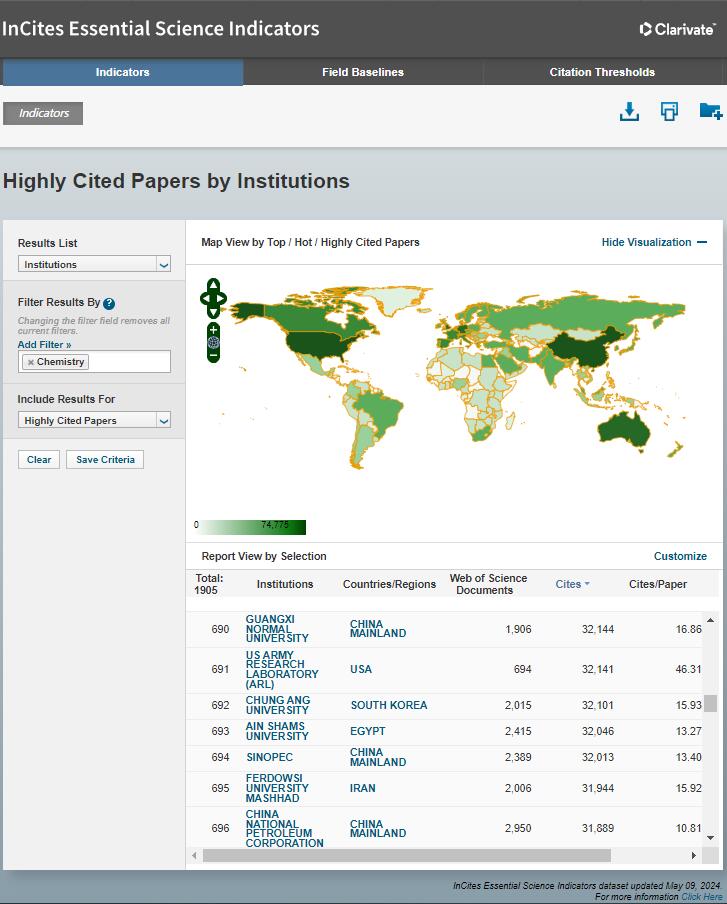Click the Countries/Regions column header
The image size is (727, 904).
[389, 584]
